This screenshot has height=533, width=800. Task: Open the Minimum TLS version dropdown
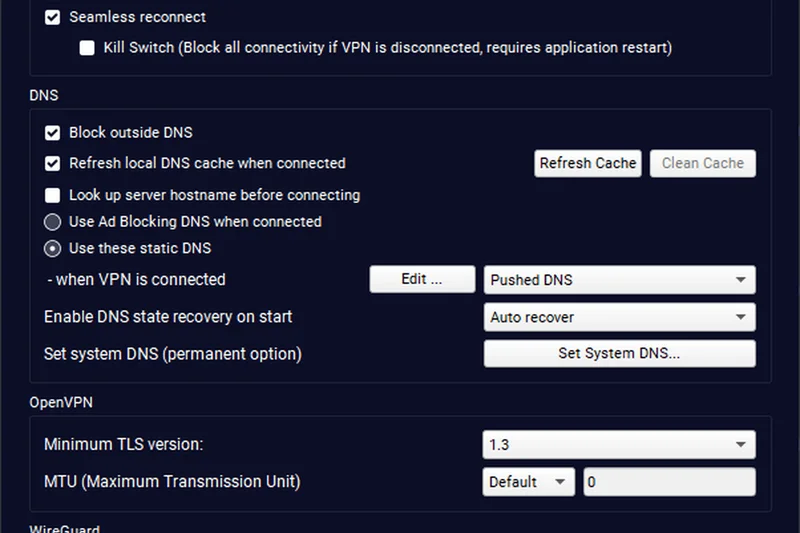pos(618,444)
